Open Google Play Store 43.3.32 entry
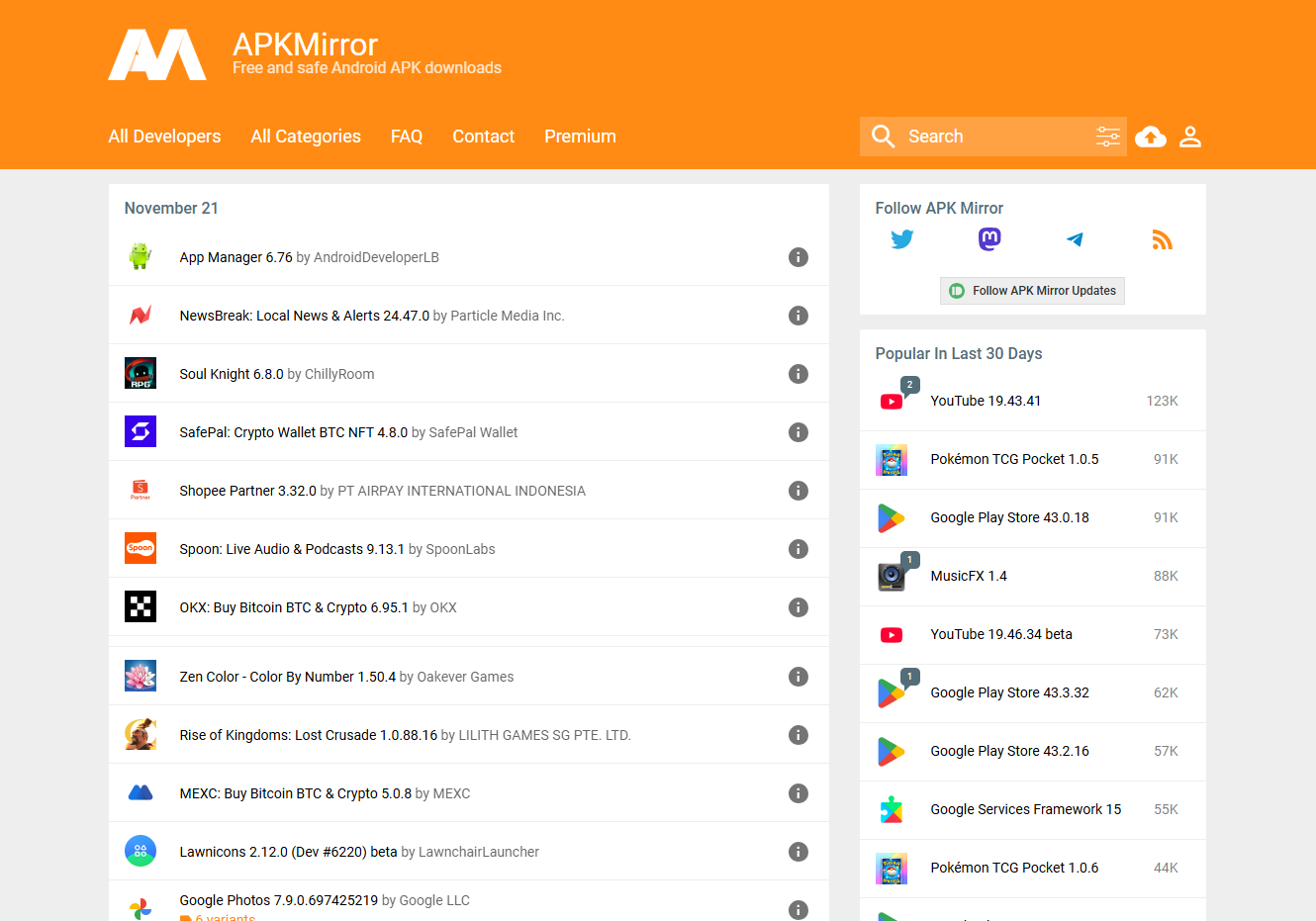 click(1009, 692)
